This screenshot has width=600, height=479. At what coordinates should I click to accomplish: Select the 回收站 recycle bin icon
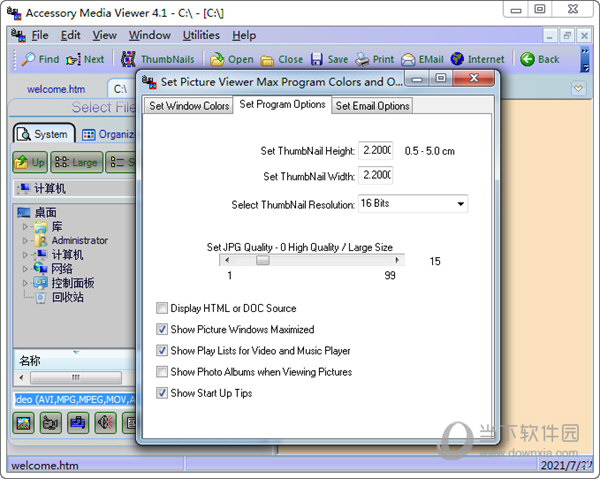[41, 298]
